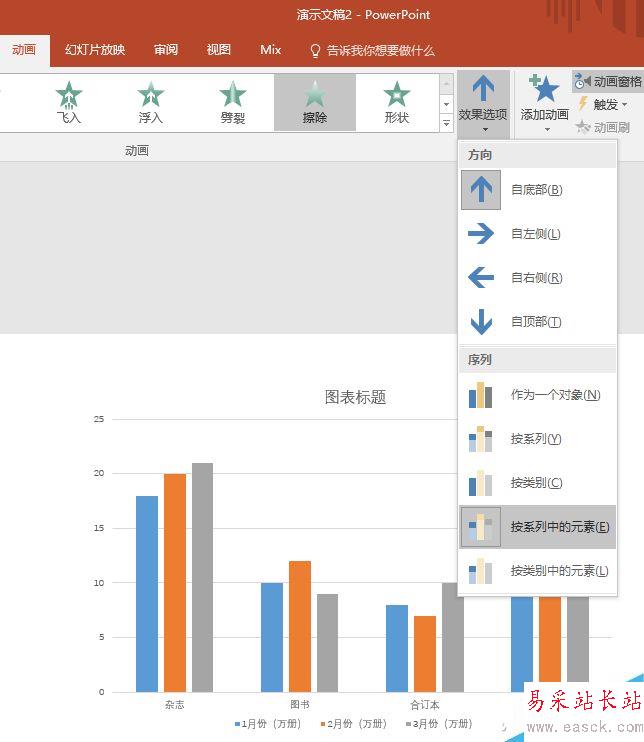Viewport: 644px width, 742px height.
Task: Click the 杂志 category axis label
Action: (175, 705)
